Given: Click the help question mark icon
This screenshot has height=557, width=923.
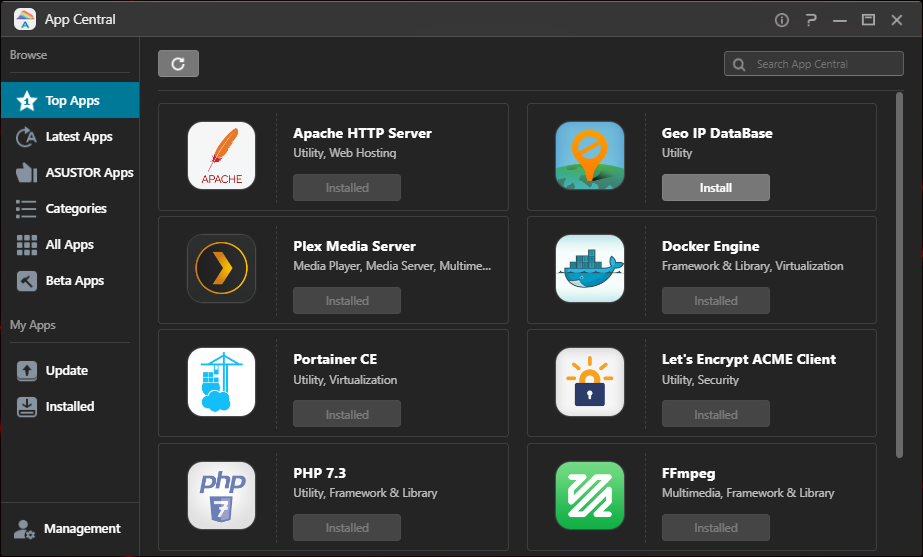Looking at the screenshot, I should (x=811, y=20).
